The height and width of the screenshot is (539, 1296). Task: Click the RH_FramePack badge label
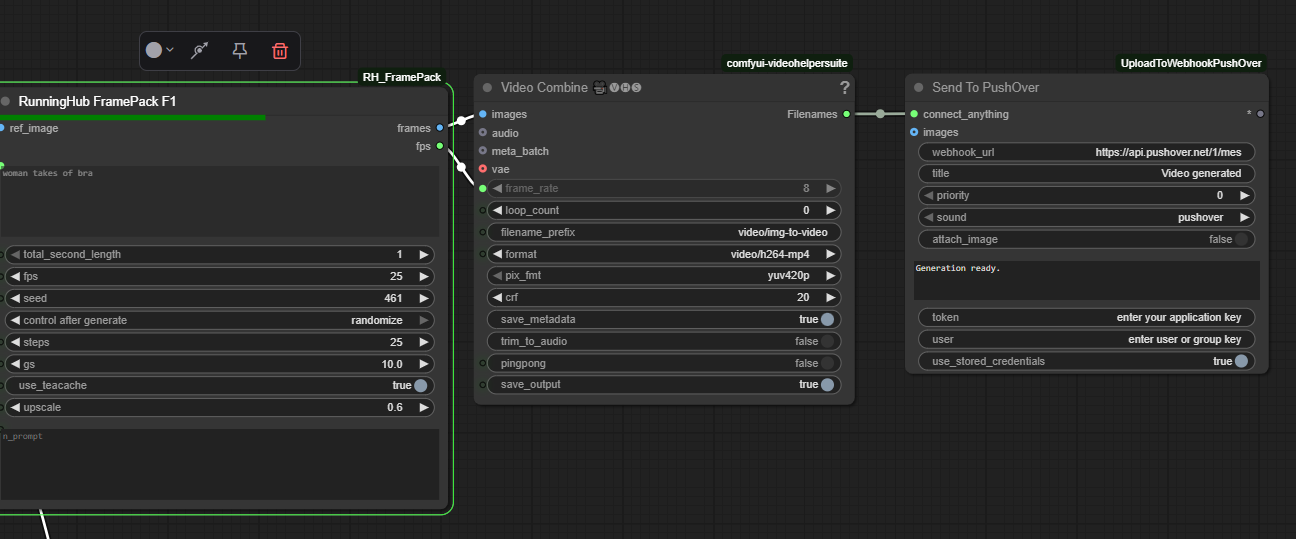(401, 77)
